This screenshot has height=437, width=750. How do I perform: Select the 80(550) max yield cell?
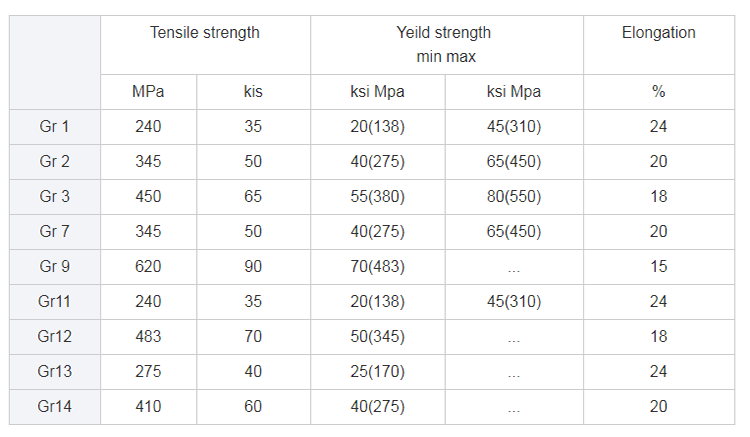tap(513, 197)
